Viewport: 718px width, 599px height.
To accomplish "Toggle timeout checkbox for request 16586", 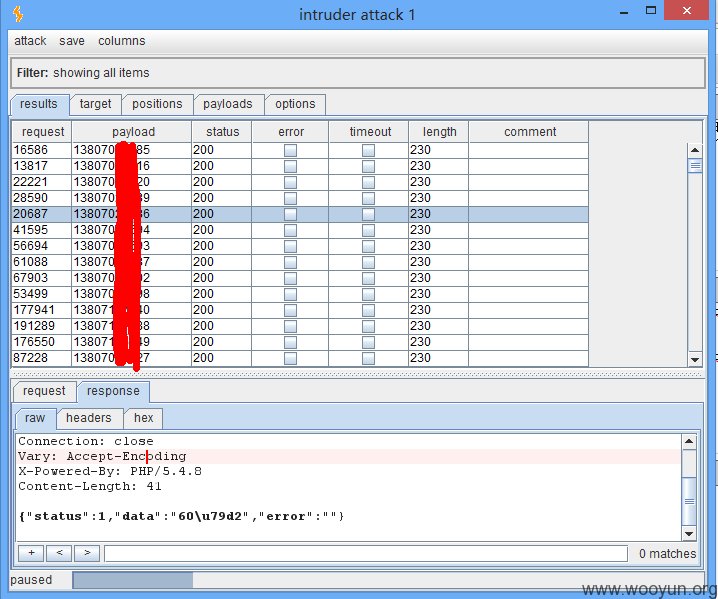I will (369, 150).
